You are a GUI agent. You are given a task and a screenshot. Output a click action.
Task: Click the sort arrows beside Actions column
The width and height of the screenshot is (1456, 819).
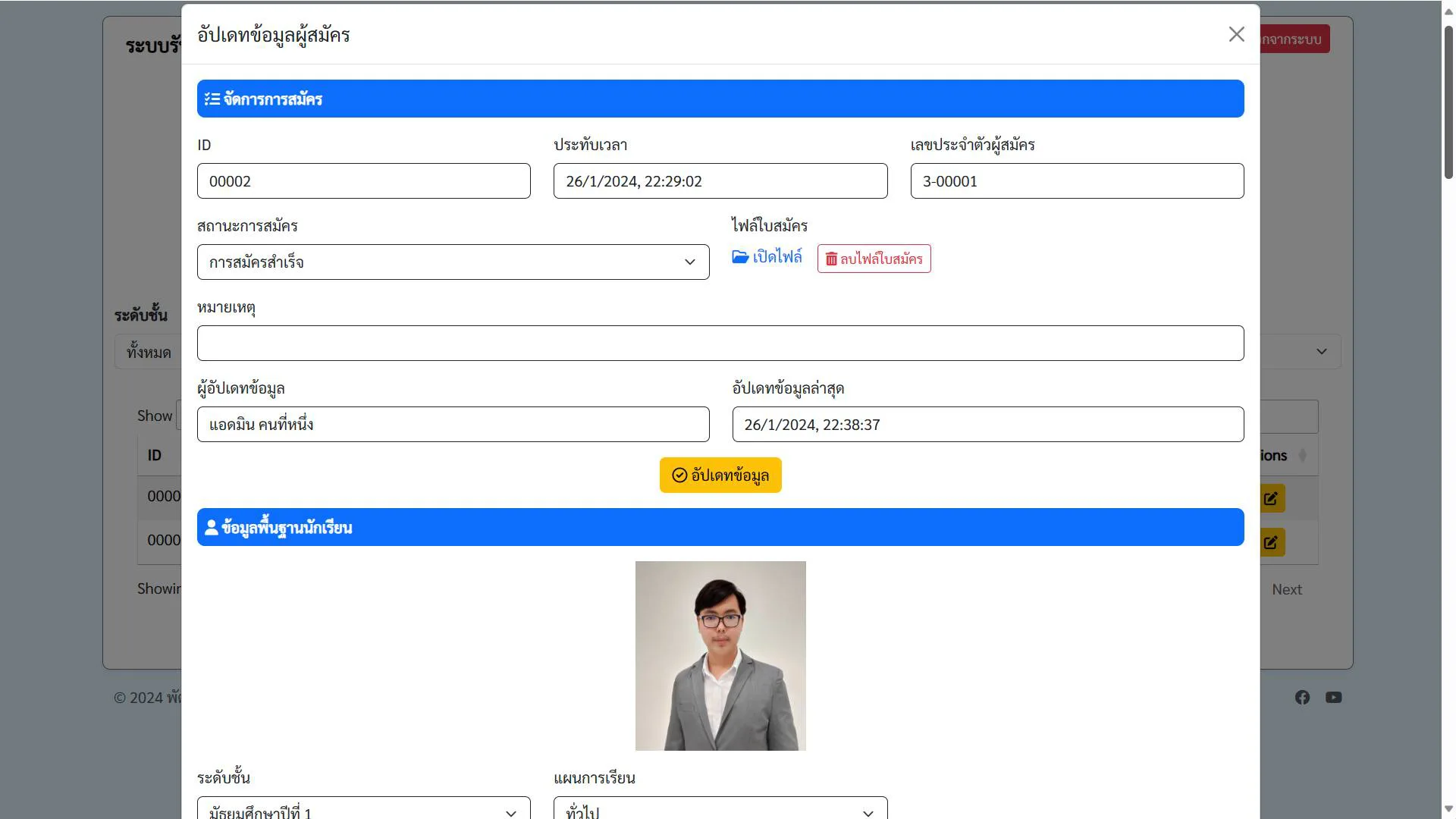[x=1302, y=455]
